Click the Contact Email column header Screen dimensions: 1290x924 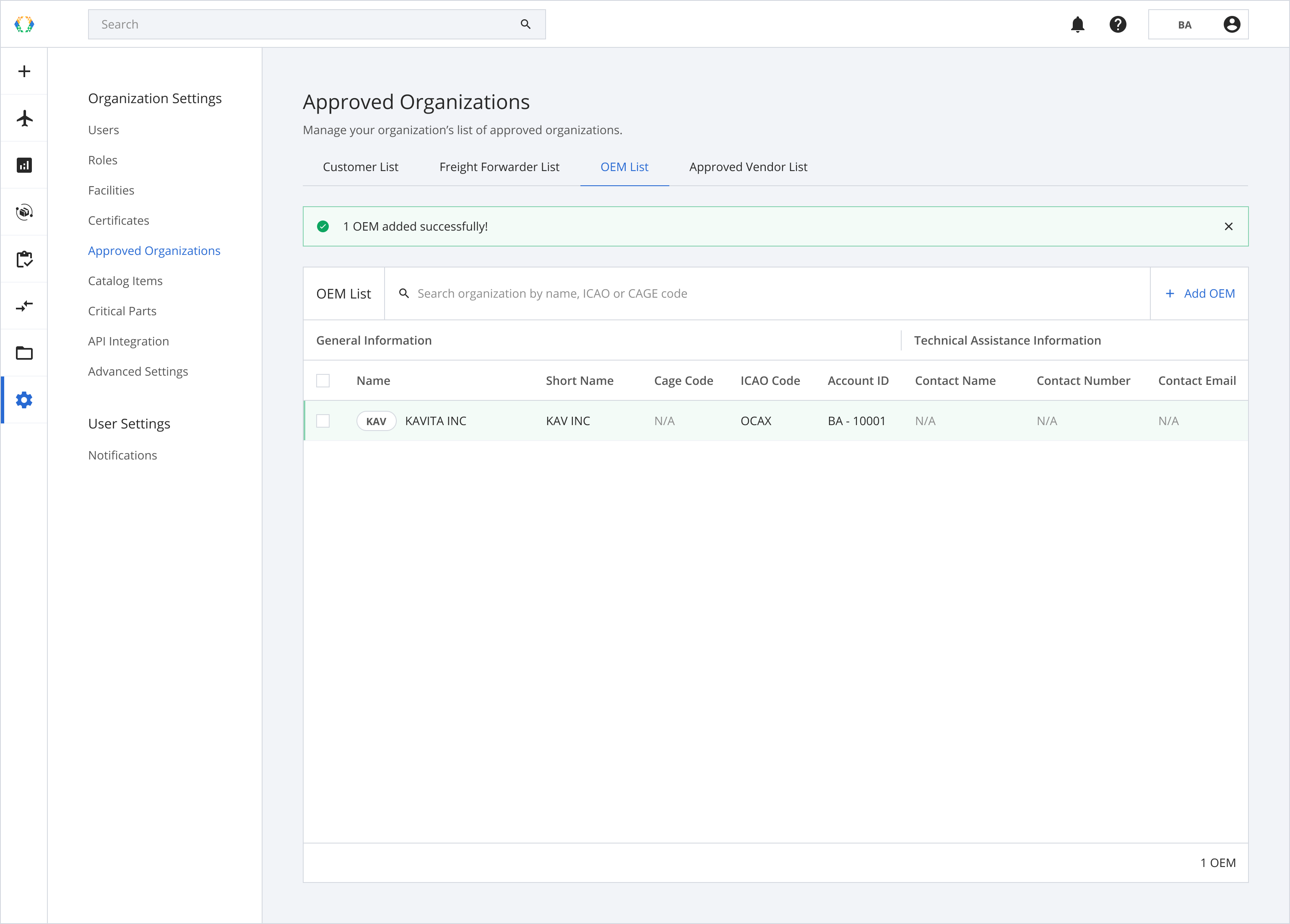click(1197, 380)
